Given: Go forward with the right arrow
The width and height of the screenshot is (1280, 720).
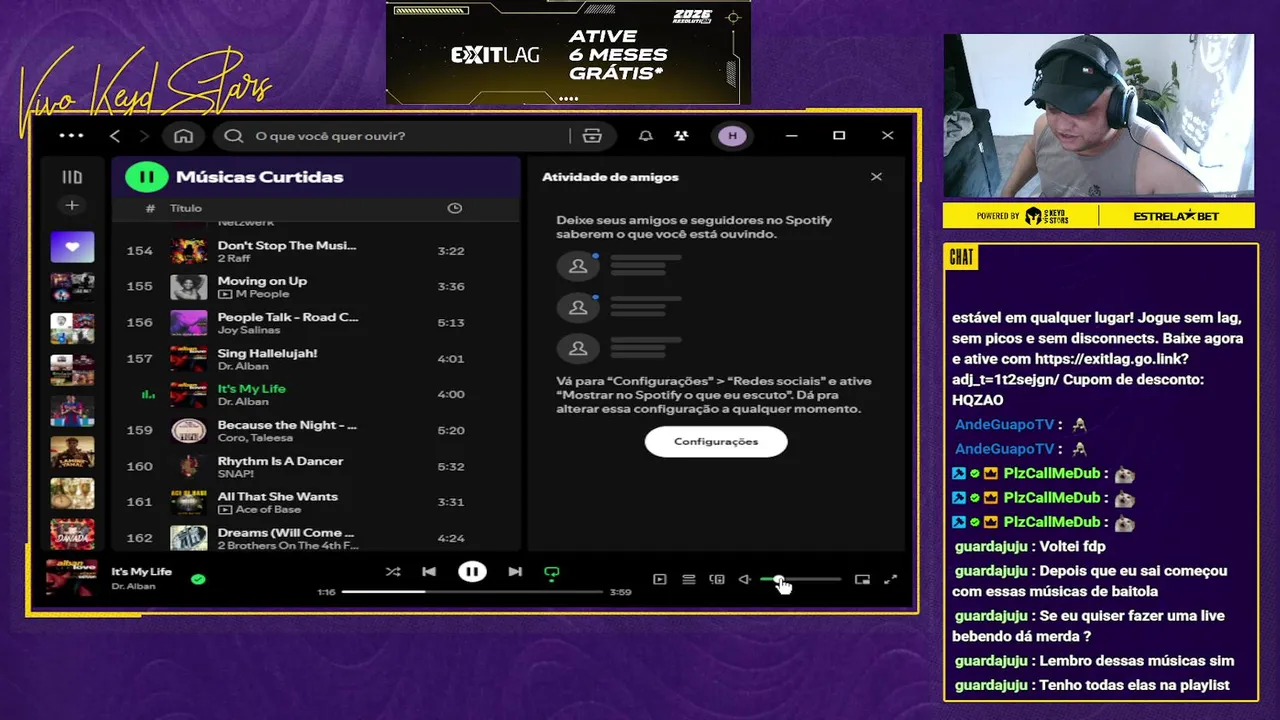Looking at the screenshot, I should (144, 136).
